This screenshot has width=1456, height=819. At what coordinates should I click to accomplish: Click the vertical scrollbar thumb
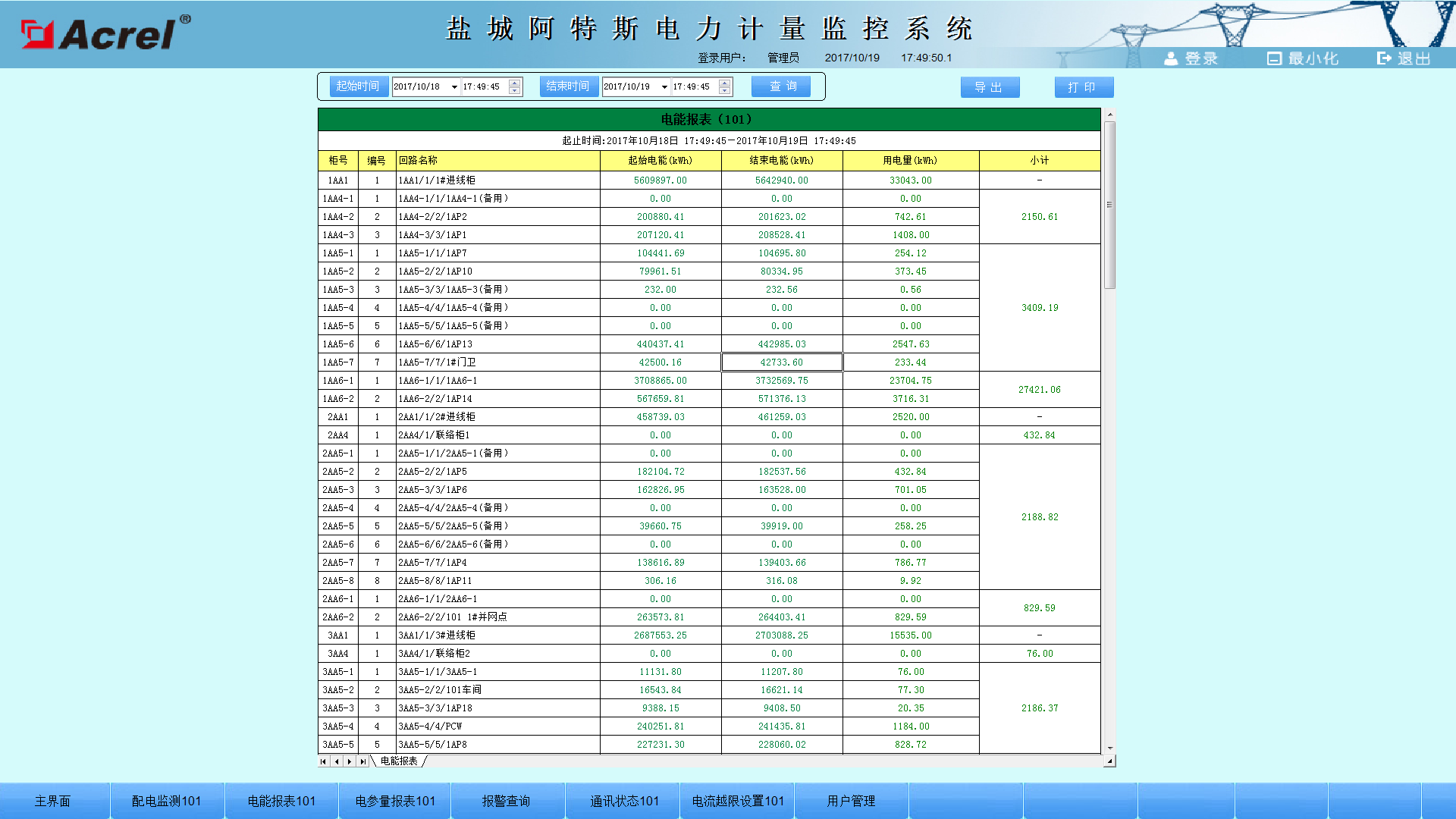click(x=1109, y=205)
